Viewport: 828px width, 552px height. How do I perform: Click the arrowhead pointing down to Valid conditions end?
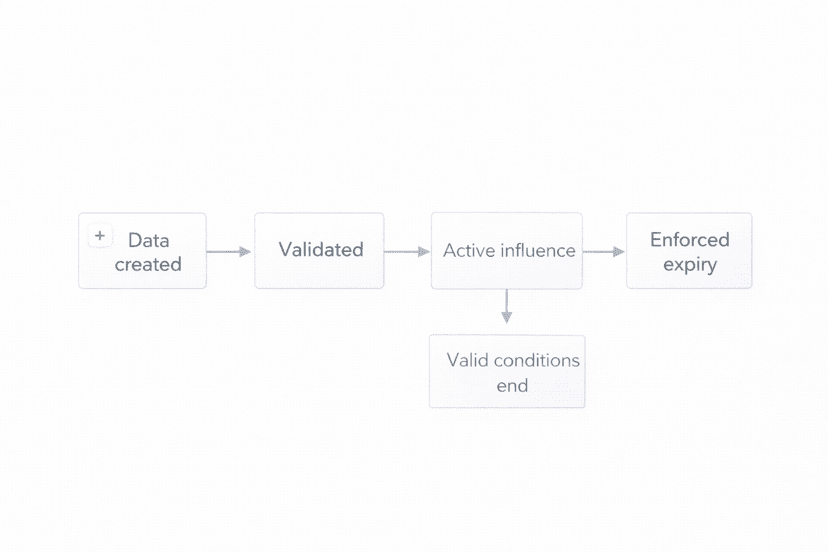point(507,318)
